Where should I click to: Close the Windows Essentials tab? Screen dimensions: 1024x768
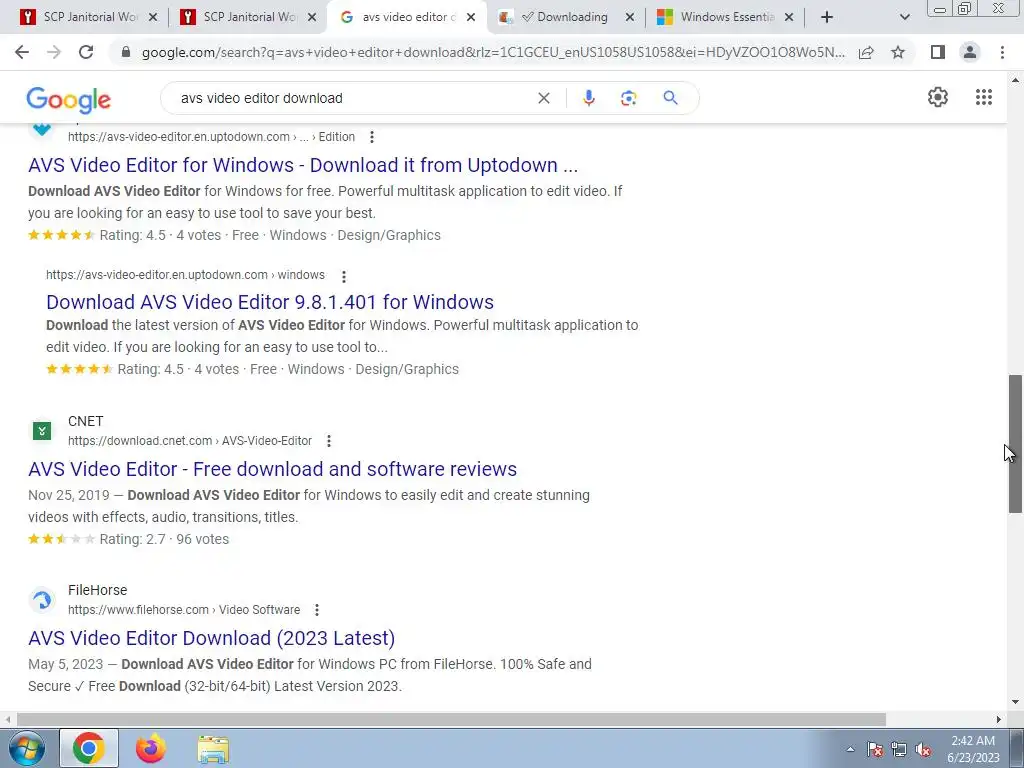tap(789, 17)
